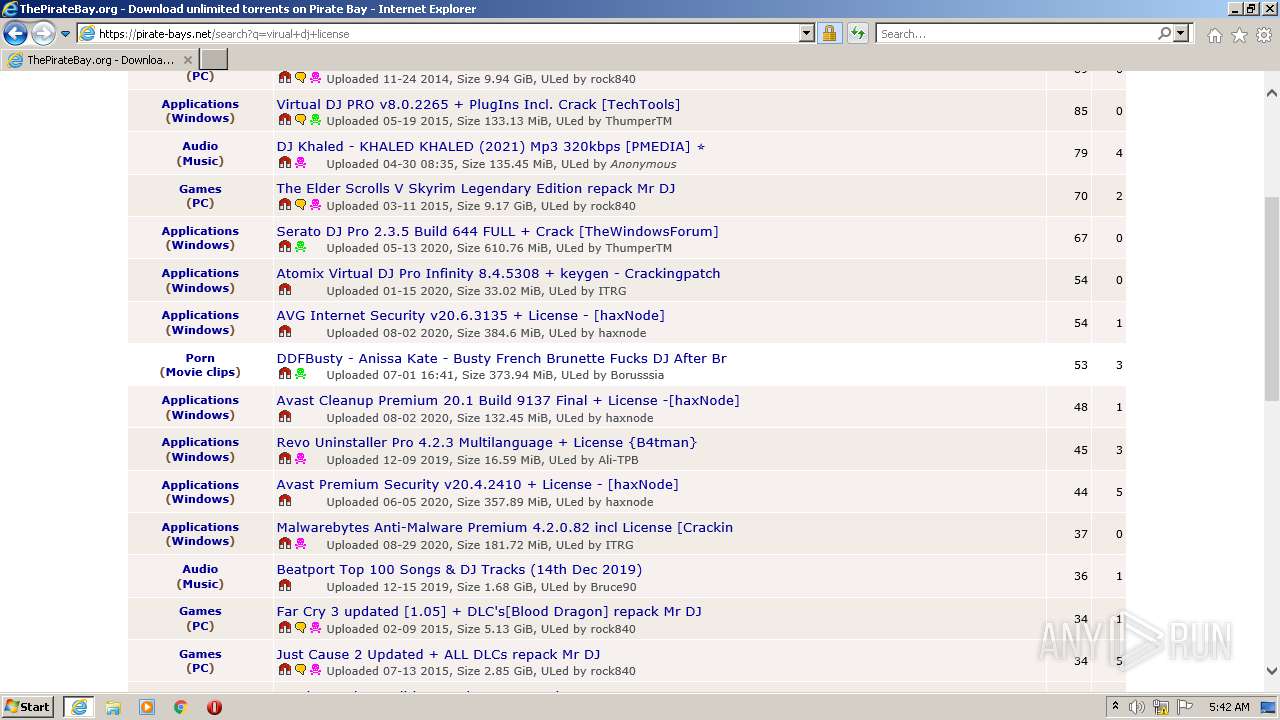Open the Revo Uninstaller Pro 4.2.3 link
The width and height of the screenshot is (1280, 720).
(486, 442)
